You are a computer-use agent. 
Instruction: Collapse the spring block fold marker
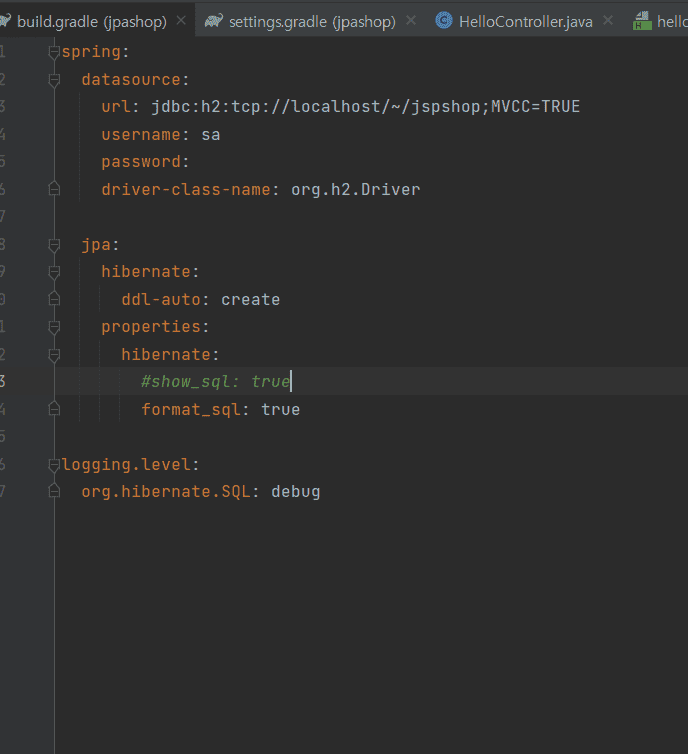(x=54, y=52)
